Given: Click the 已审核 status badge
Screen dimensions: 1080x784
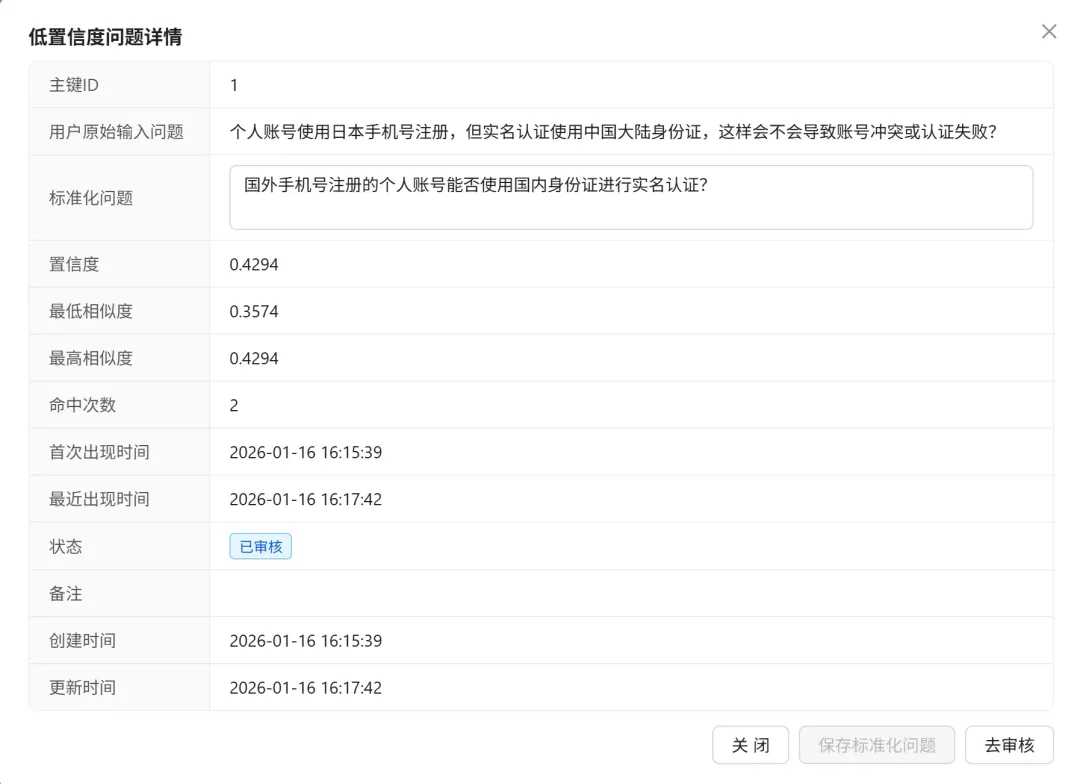Looking at the screenshot, I should point(259,546).
